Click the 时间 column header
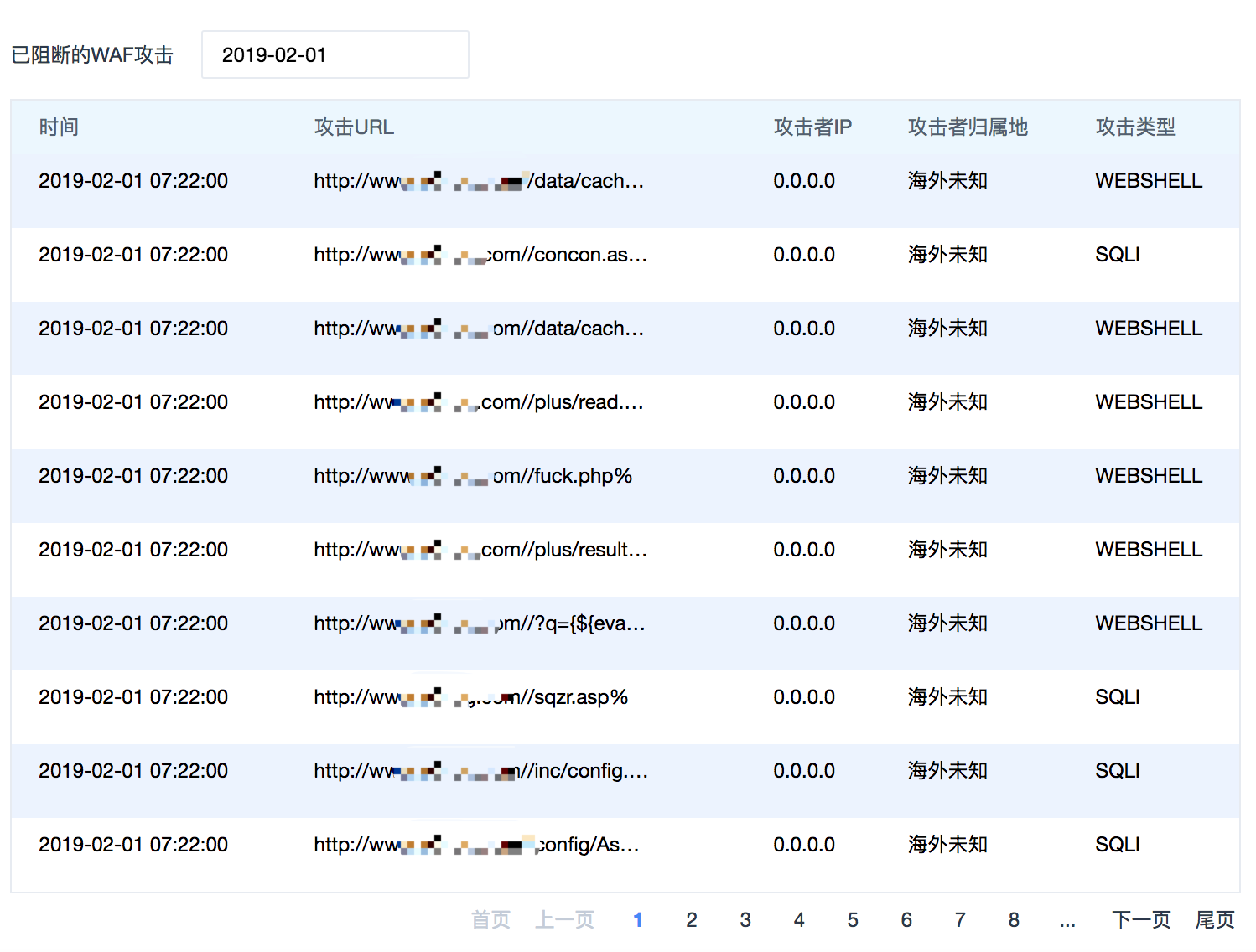Viewport: 1256px width, 952px height. (x=59, y=127)
